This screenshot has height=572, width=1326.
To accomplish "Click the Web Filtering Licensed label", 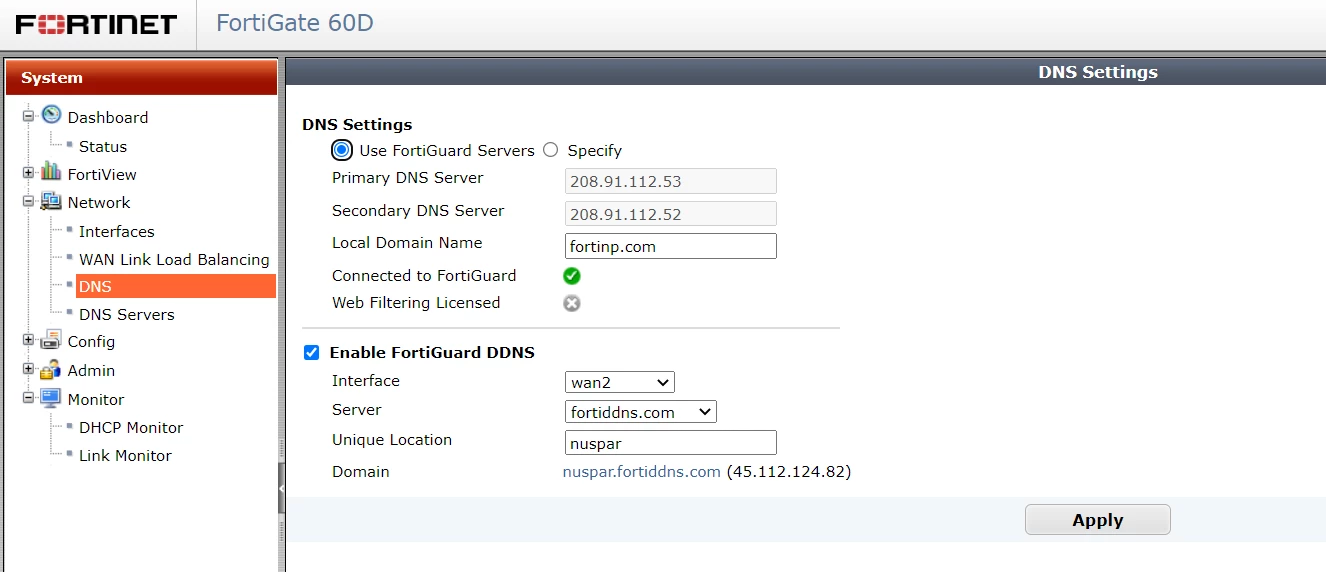I will 416,303.
